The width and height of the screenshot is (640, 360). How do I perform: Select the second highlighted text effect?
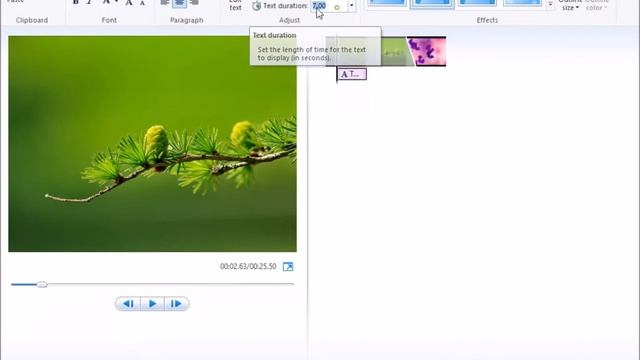tap(432, 3)
